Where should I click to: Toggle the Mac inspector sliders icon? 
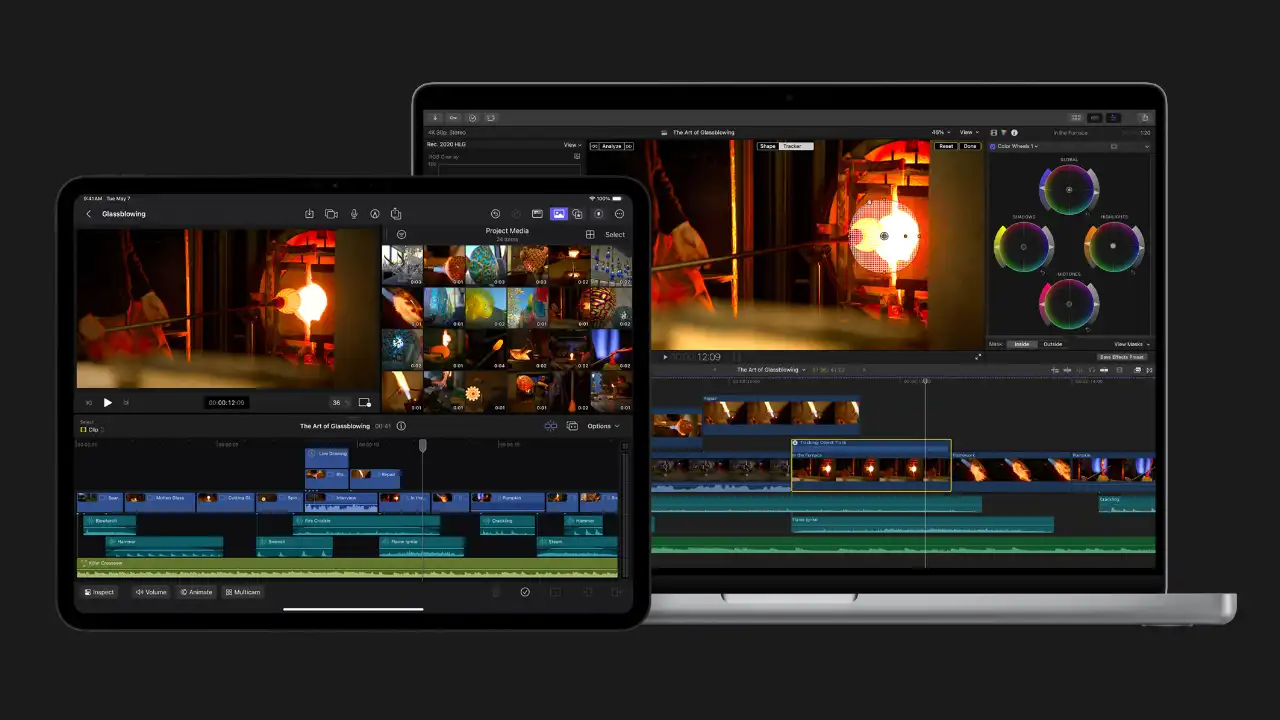point(1113,117)
